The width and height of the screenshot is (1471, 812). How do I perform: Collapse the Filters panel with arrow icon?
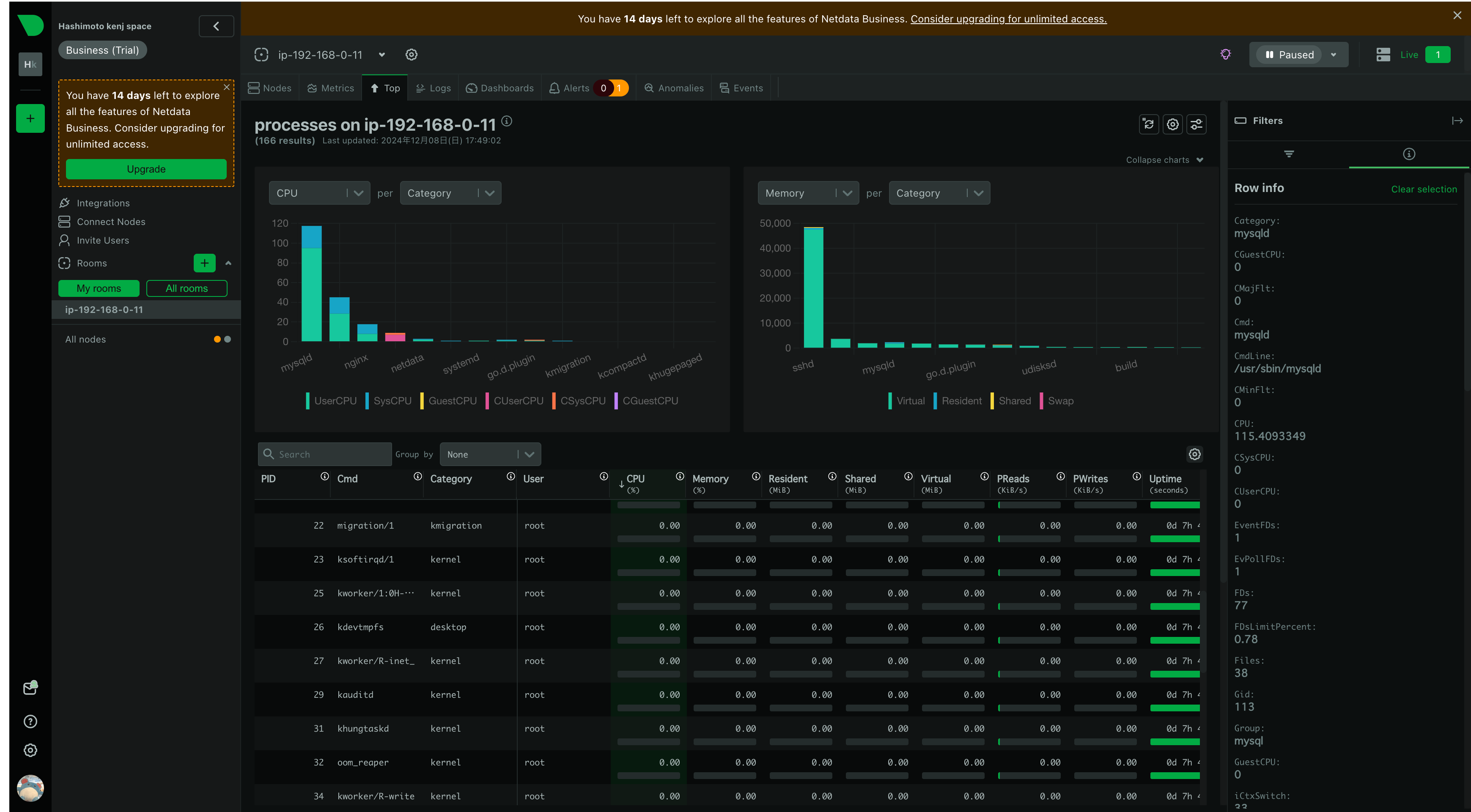(x=1457, y=121)
